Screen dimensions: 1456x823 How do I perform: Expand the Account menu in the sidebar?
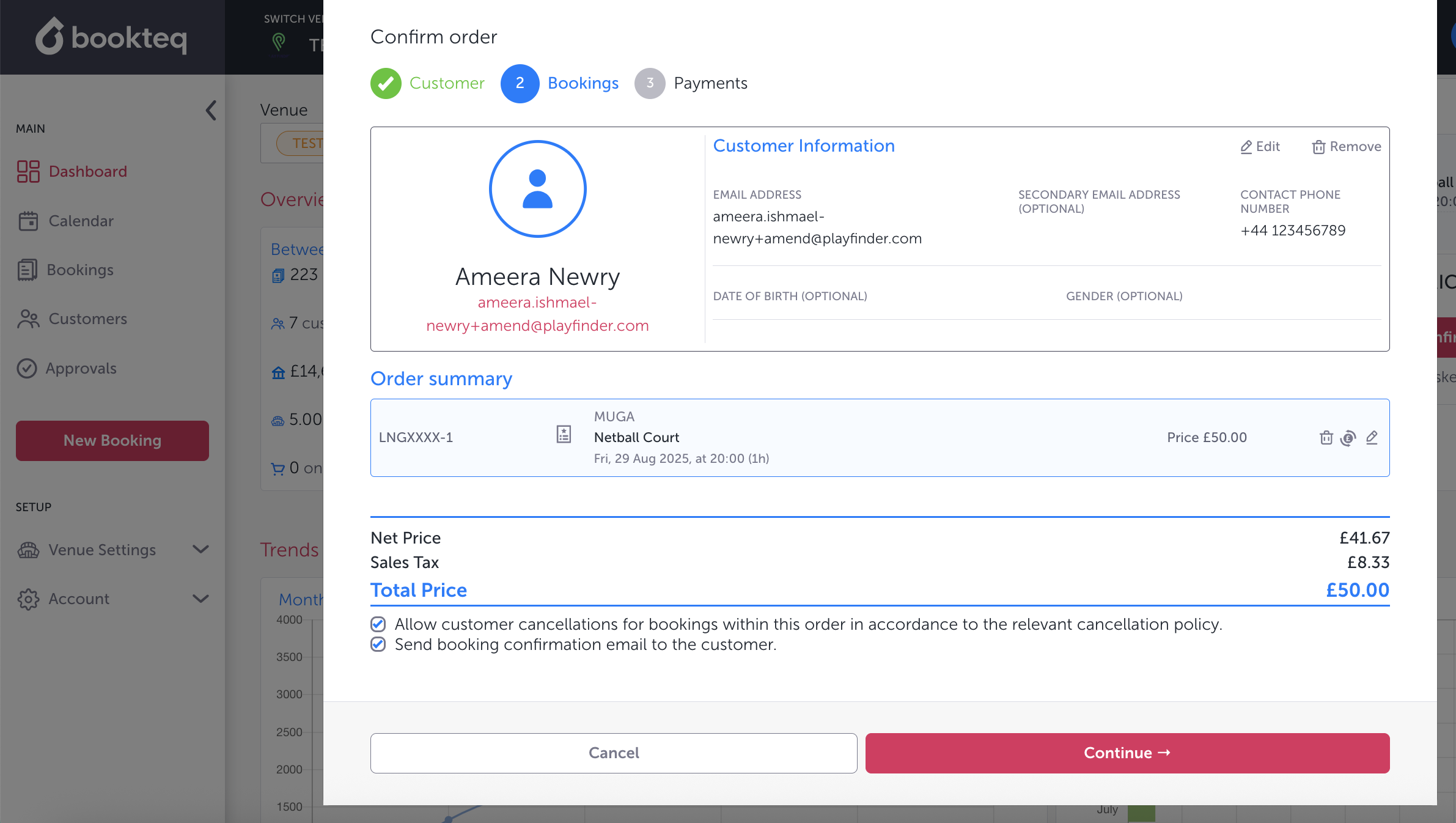200,599
